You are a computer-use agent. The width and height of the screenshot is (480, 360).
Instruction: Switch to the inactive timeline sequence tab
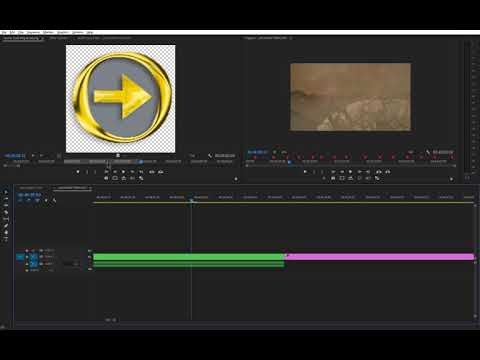(x=31, y=188)
